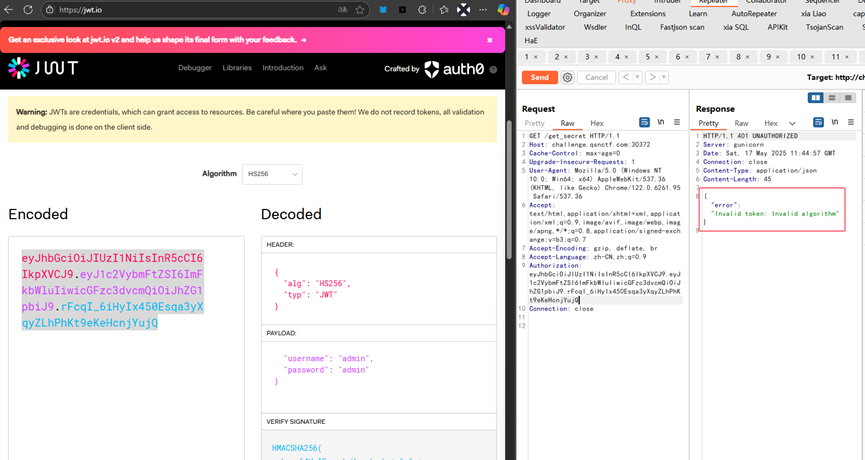Open the Learn tab in Burp
865x460 pixels.
coord(697,14)
